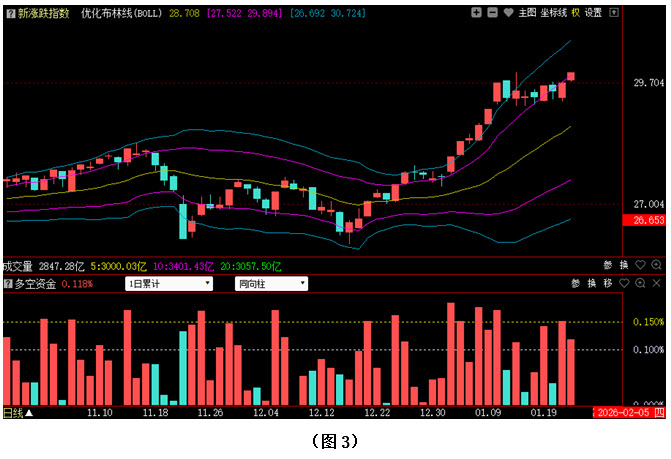
Task: Select 主图 in the chart header
Action: click(x=527, y=13)
